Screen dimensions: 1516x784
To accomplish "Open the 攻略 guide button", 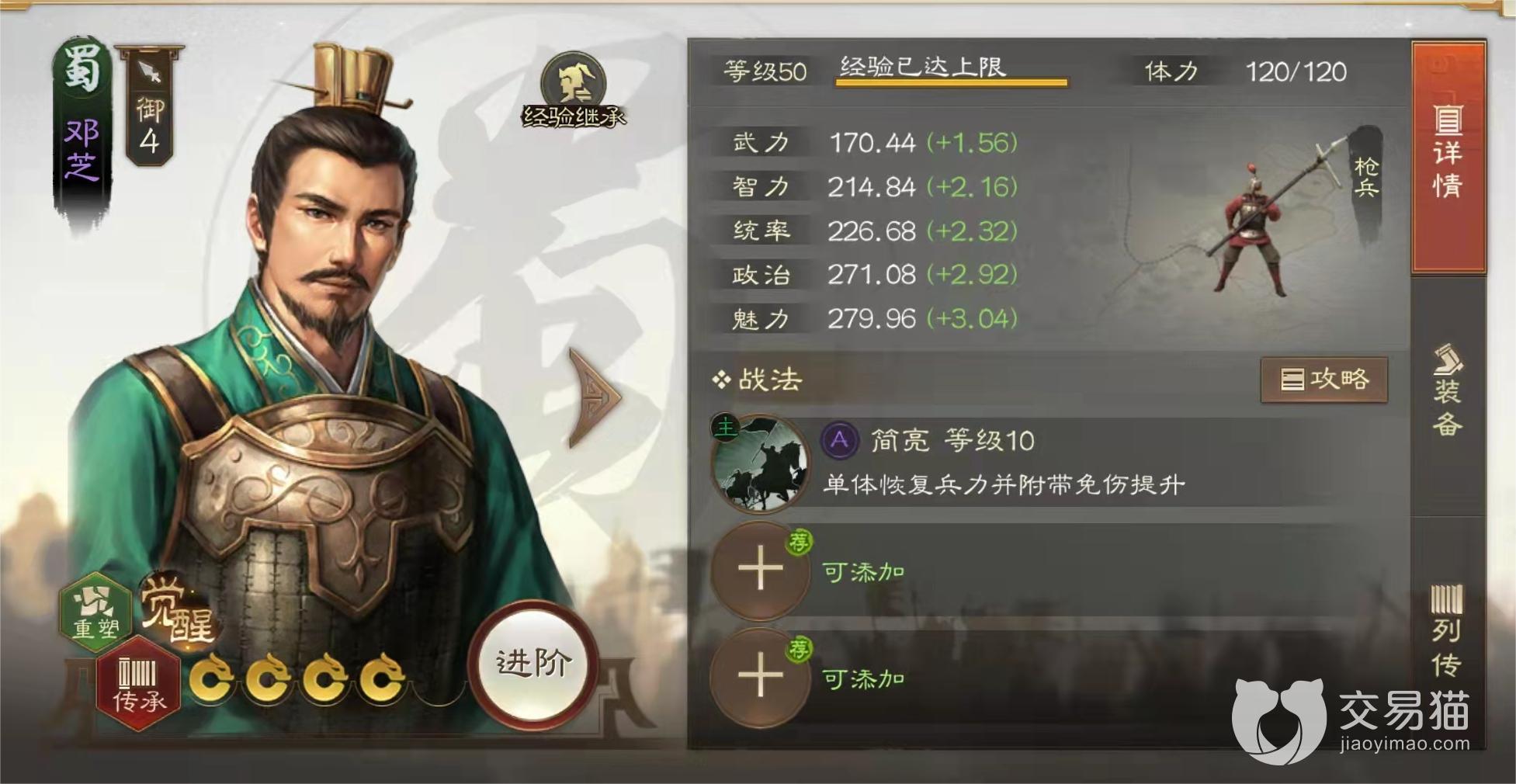I will (1324, 380).
